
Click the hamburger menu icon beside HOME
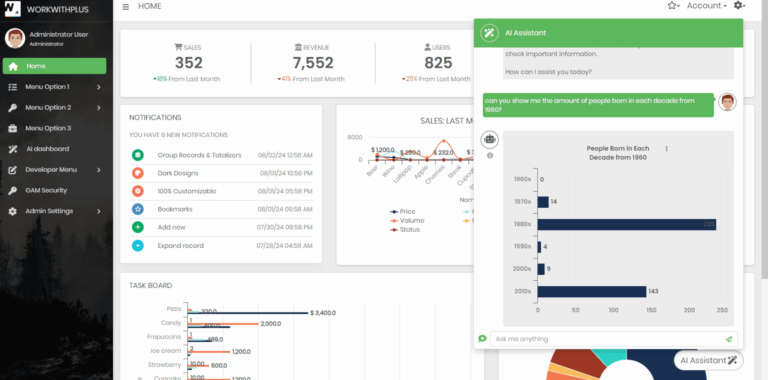click(126, 7)
